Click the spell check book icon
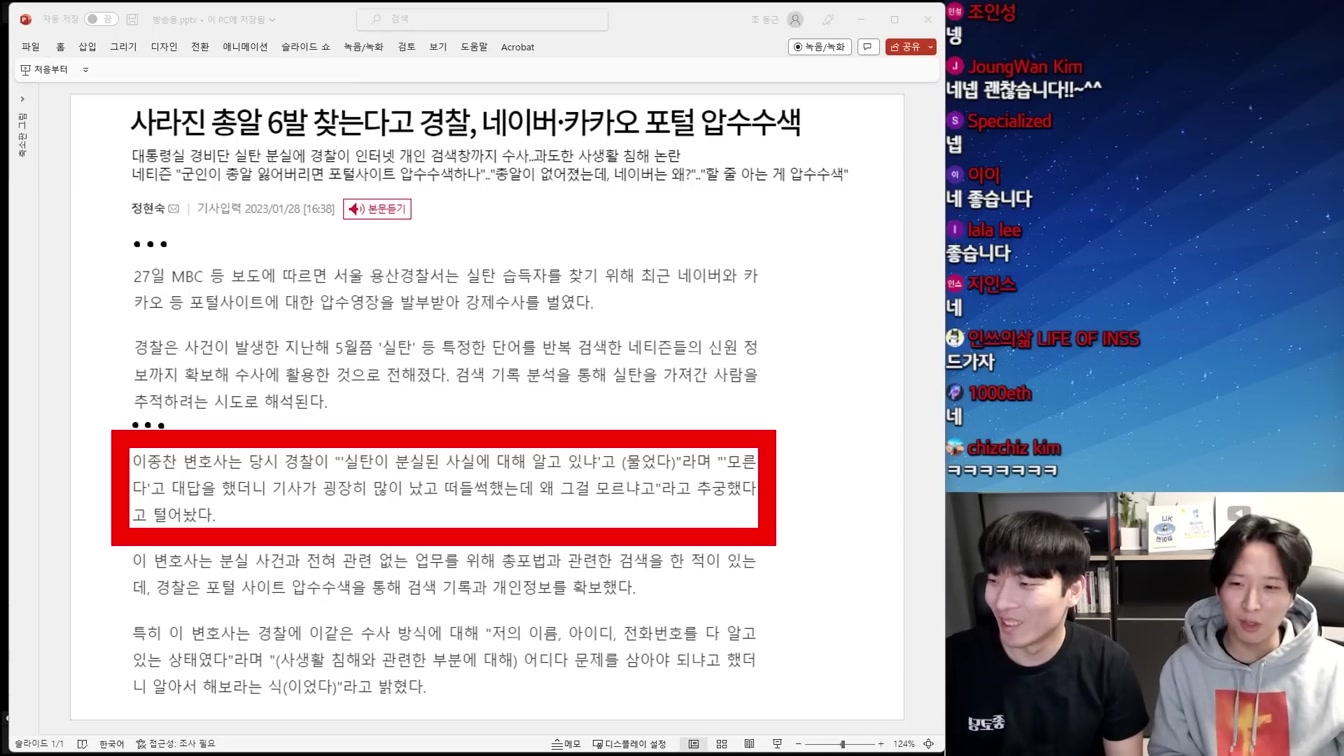Image resolution: width=1344 pixels, height=756 pixels. [x=82, y=744]
